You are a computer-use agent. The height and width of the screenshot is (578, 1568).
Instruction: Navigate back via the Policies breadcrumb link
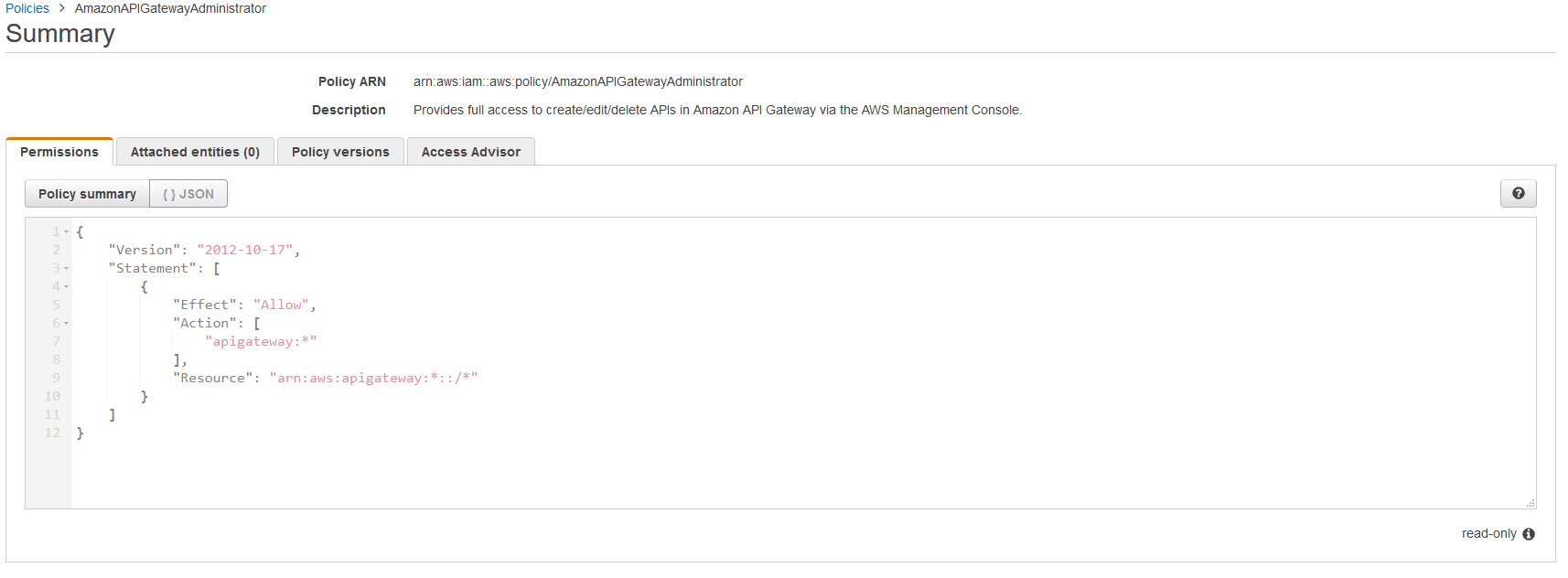point(27,8)
